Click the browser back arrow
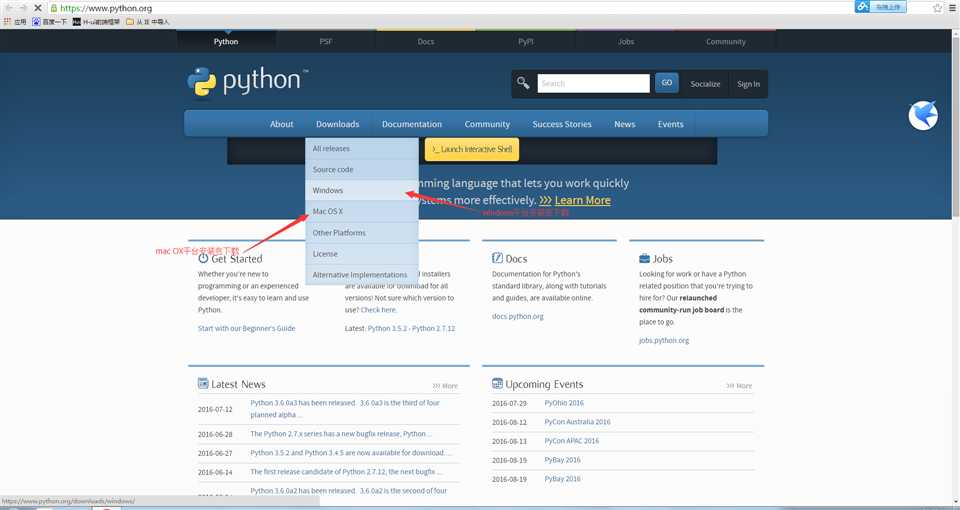Image resolution: width=960 pixels, height=510 pixels. coord(9,8)
